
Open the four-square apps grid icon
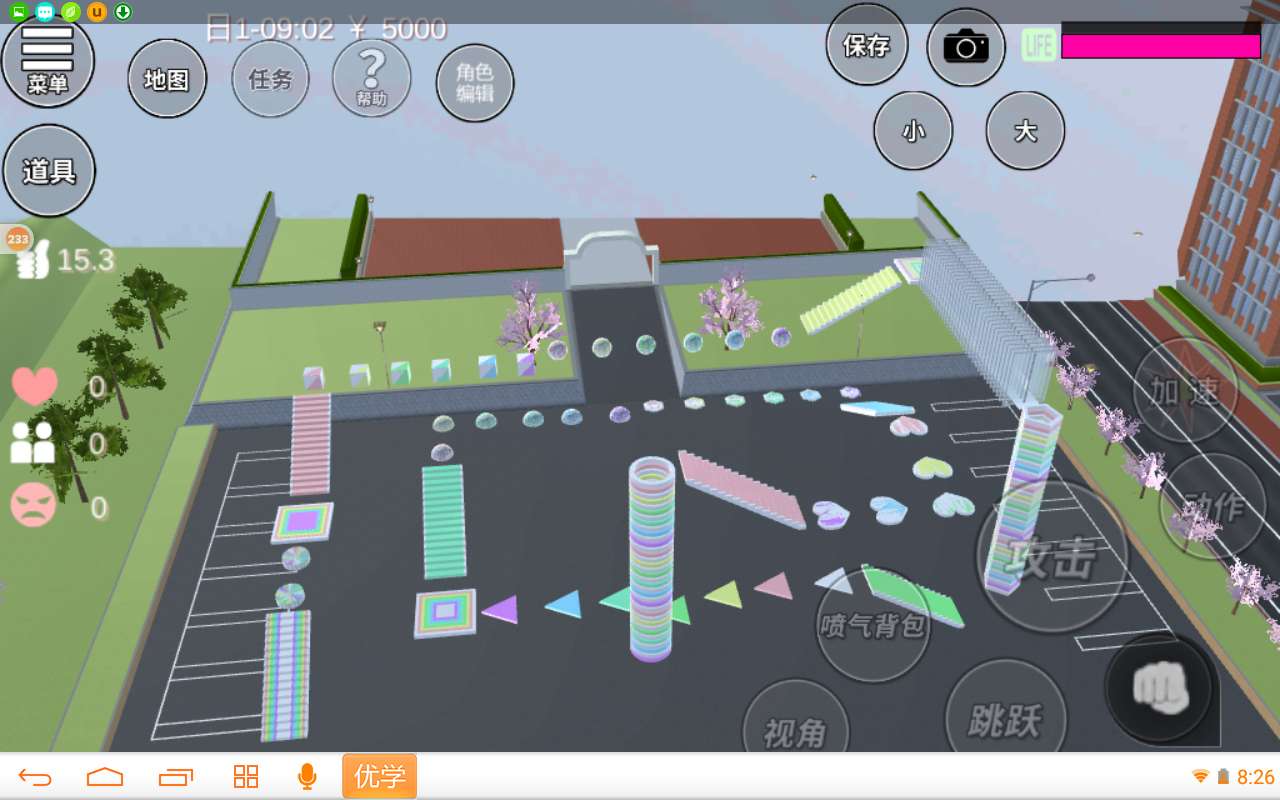(x=245, y=777)
